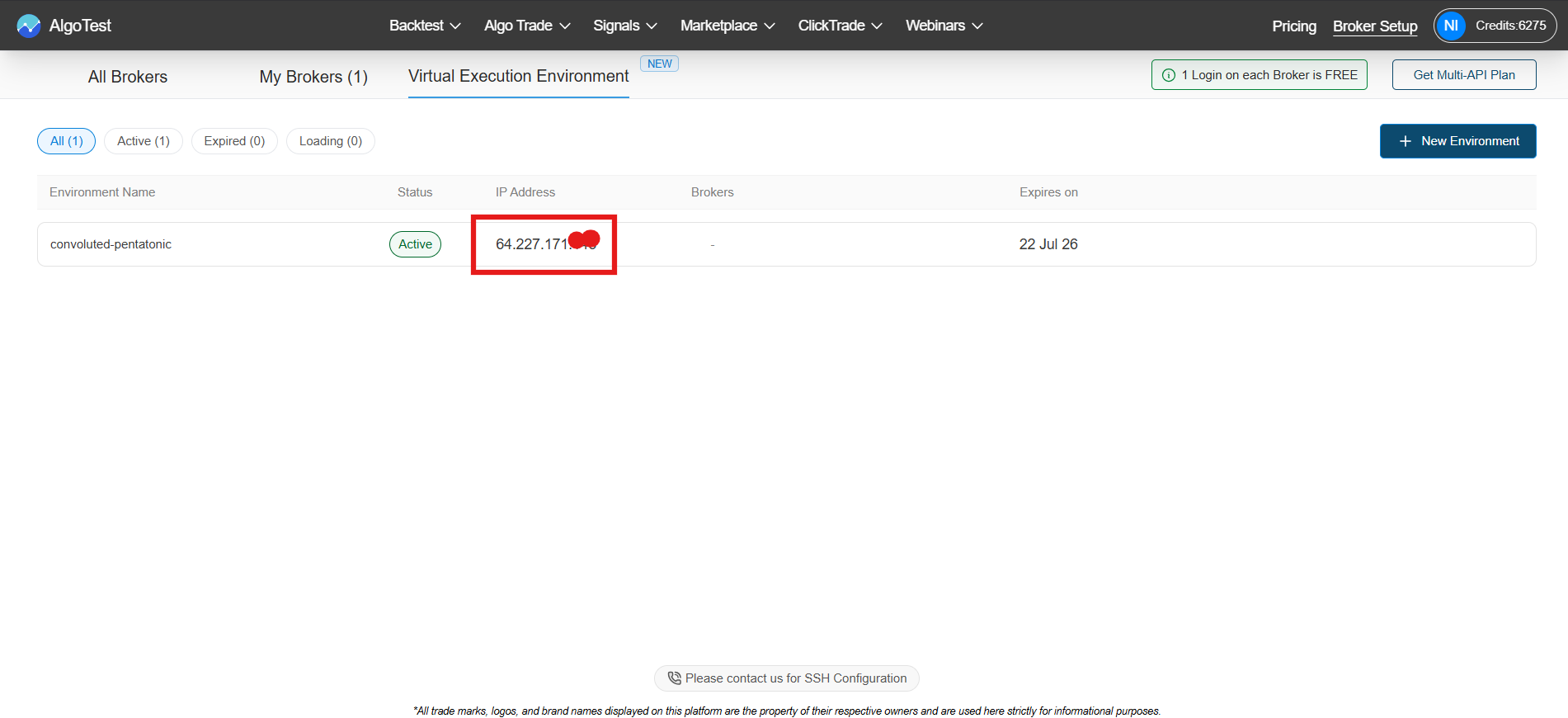Click the phone icon beside SSH Configuration
The width and height of the screenshot is (1568, 718).
pyautogui.click(x=674, y=678)
